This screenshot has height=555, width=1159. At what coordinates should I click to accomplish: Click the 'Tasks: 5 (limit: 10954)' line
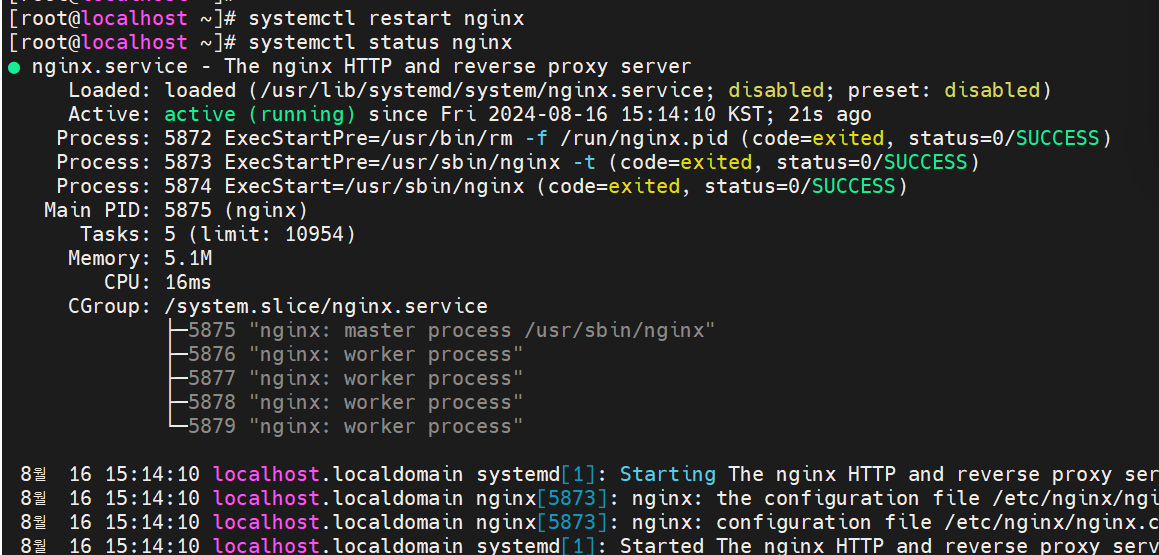[218, 234]
